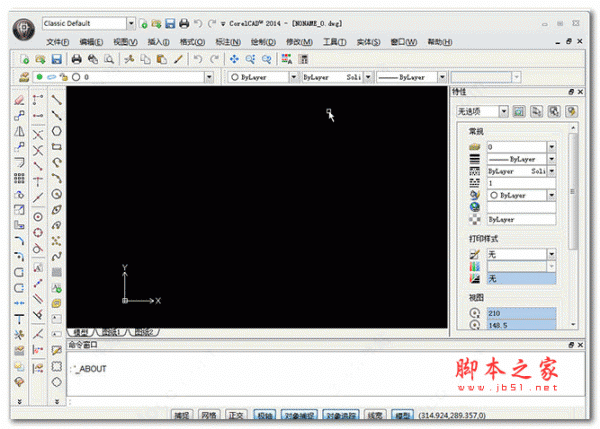Click the linetype scale field showing 1
This screenshot has height=429, width=600.
521,183
